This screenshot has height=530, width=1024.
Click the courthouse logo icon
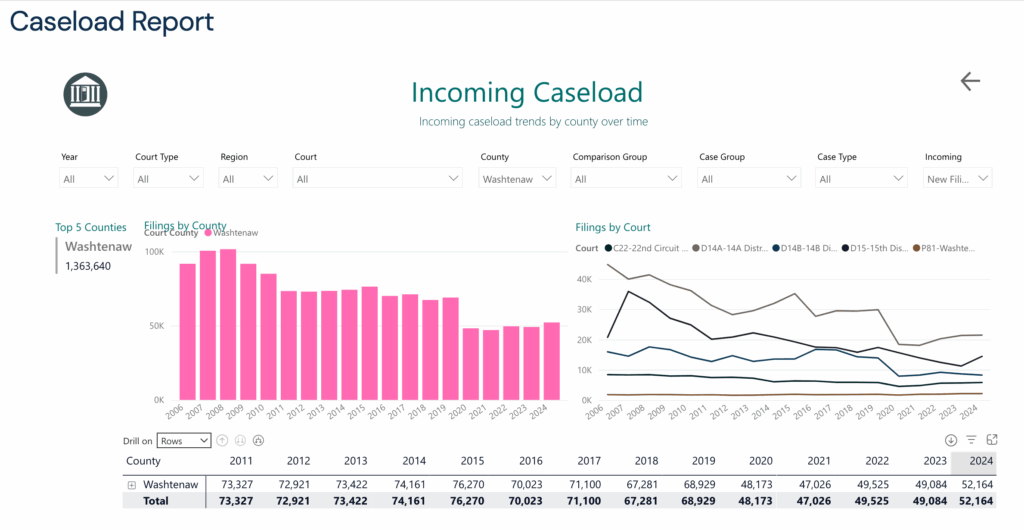click(85, 94)
